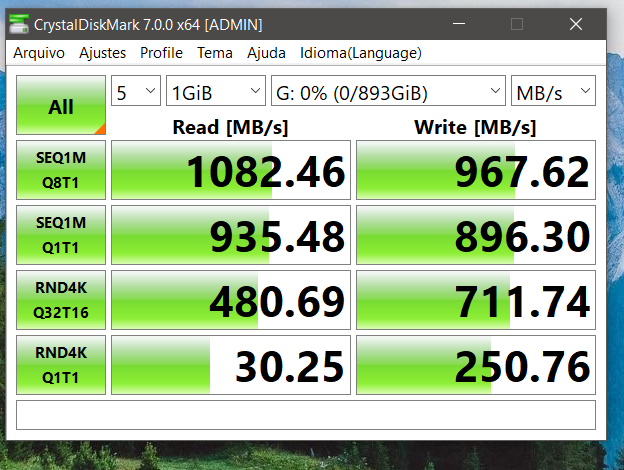Click the 896.30 write result
This screenshot has width=624, height=470.
pos(476,235)
